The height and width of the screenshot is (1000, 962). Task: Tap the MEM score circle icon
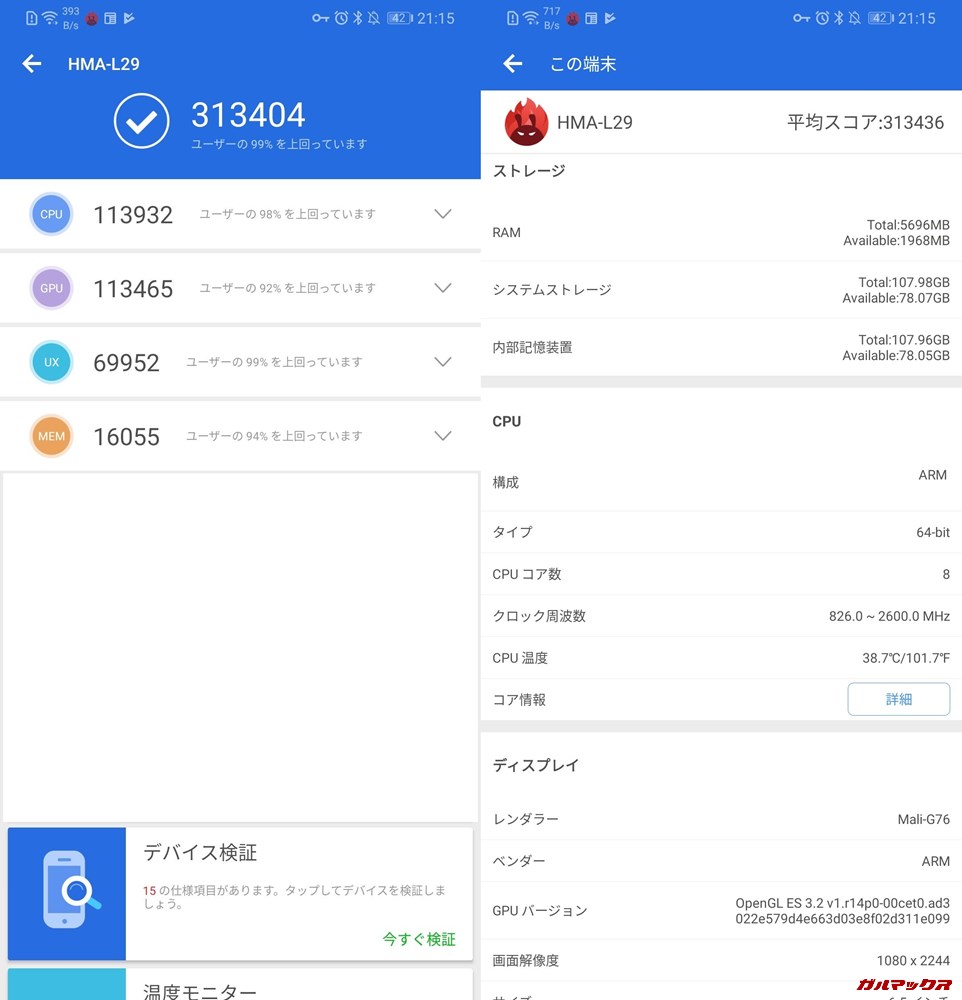51,436
